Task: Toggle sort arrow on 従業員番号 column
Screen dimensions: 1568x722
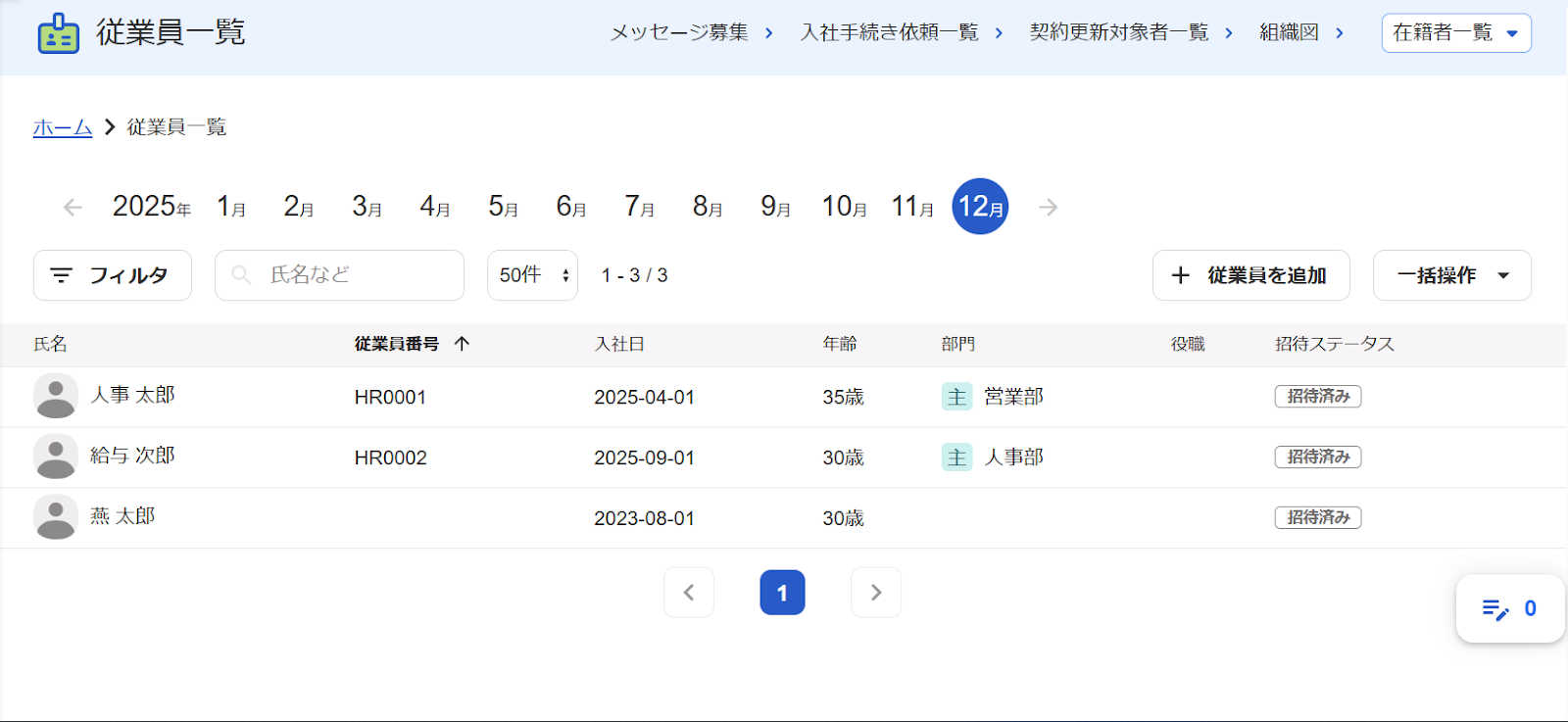Action: coord(463,344)
